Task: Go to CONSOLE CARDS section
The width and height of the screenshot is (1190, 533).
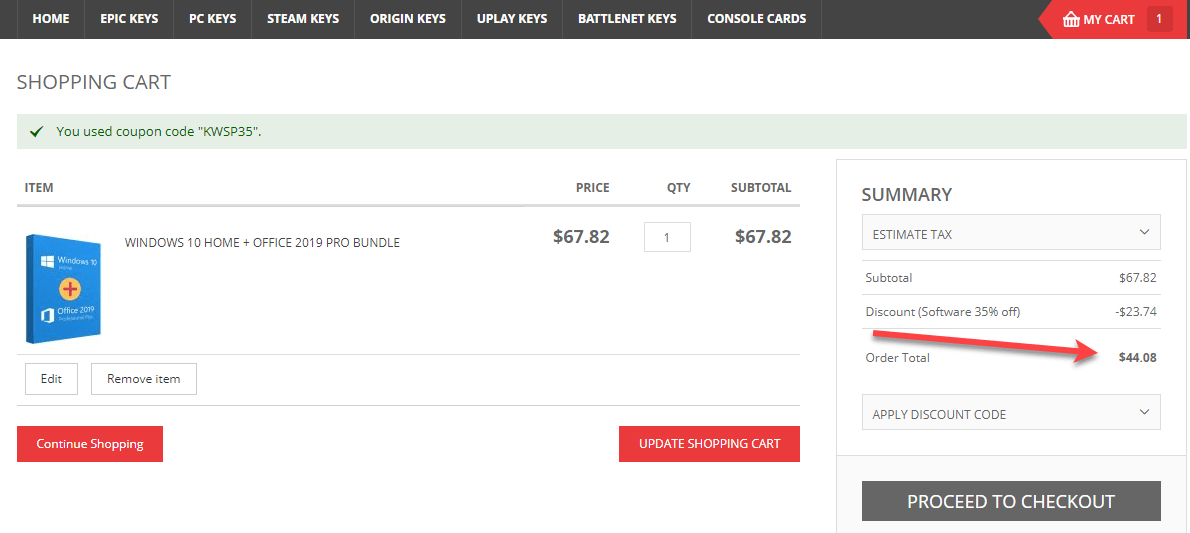Action: [757, 19]
